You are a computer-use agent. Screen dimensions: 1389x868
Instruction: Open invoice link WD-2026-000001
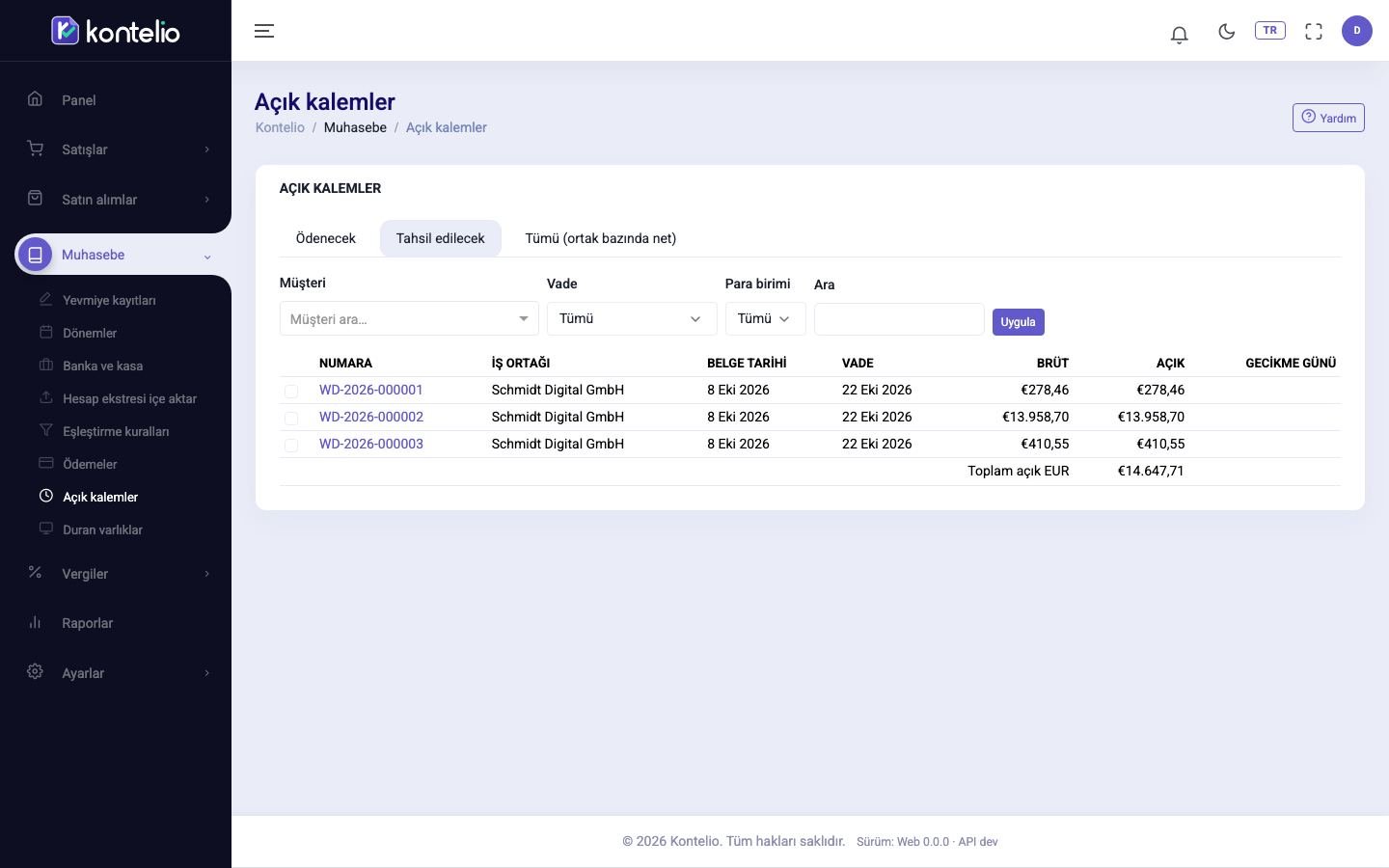click(x=371, y=390)
